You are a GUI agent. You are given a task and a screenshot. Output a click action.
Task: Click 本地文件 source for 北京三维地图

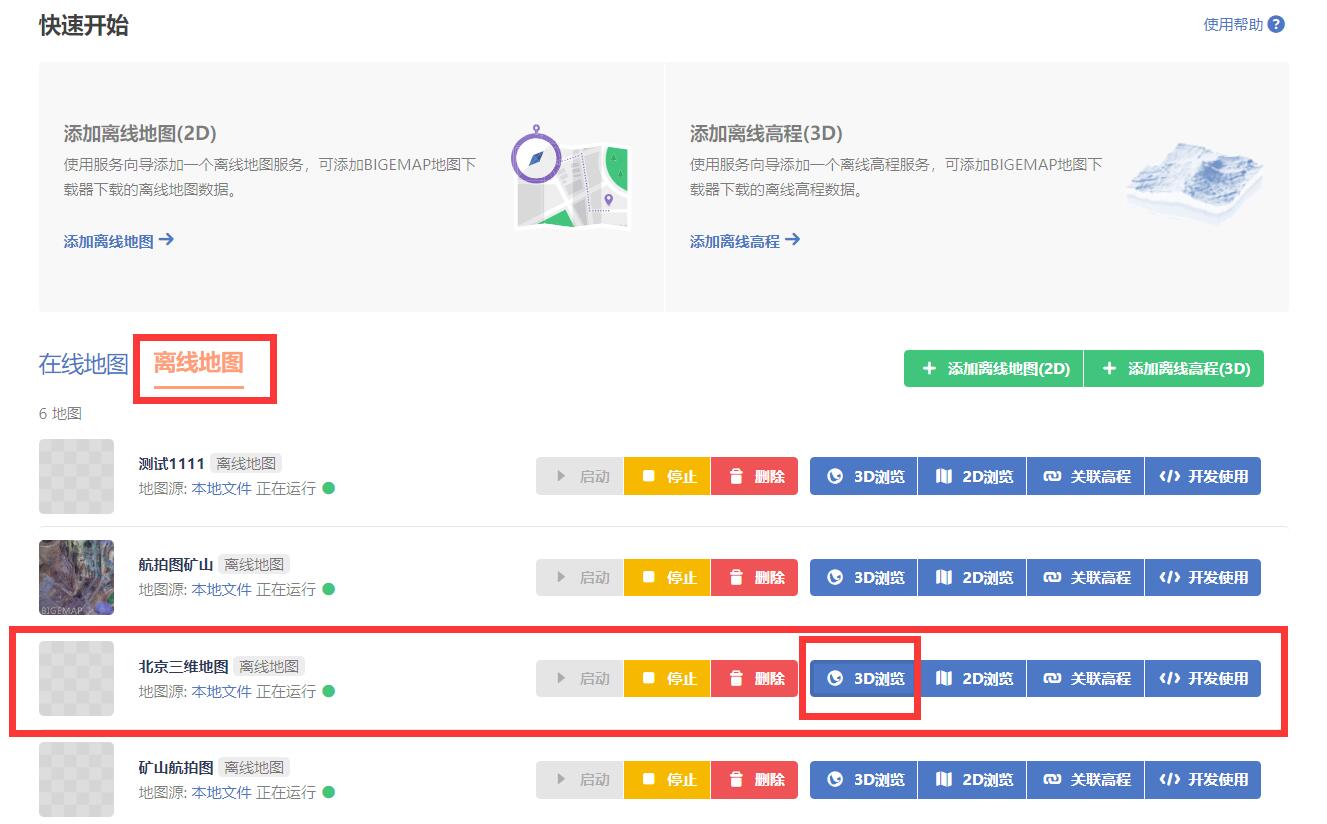pos(222,691)
